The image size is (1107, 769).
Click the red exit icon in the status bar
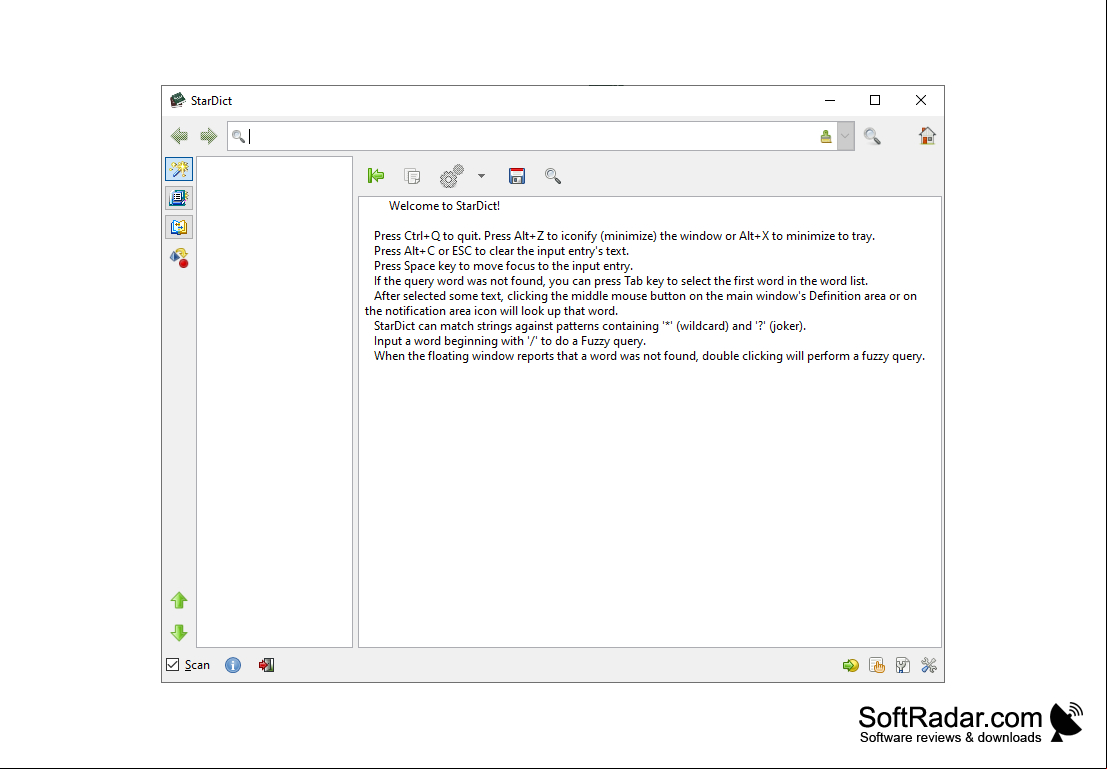coord(266,665)
